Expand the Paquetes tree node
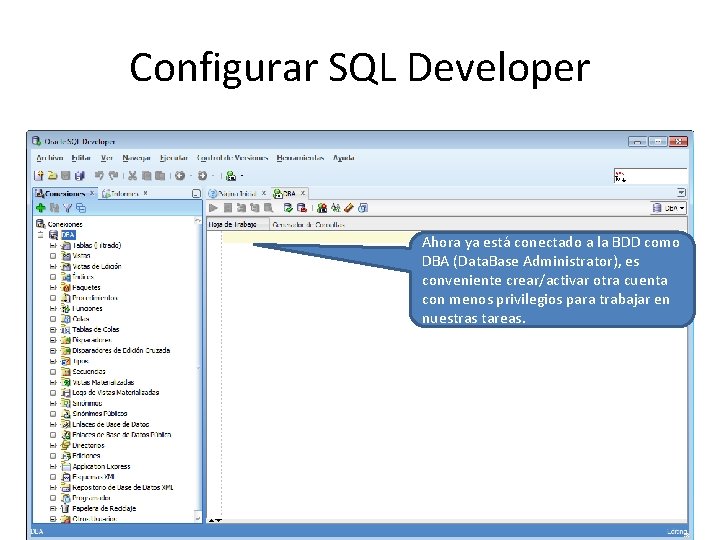Image resolution: width=720 pixels, height=540 pixels. [x=53, y=287]
